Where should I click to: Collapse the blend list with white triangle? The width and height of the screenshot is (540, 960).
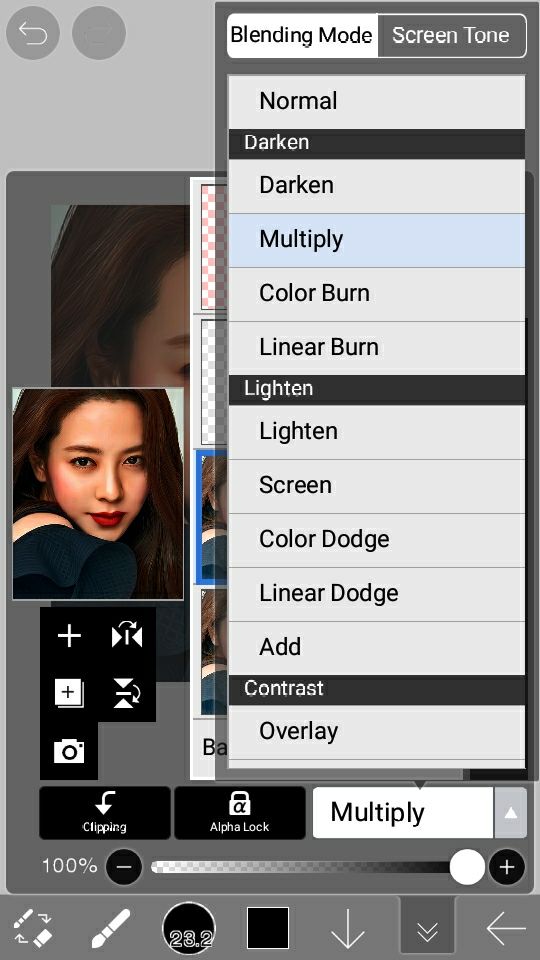coord(511,812)
